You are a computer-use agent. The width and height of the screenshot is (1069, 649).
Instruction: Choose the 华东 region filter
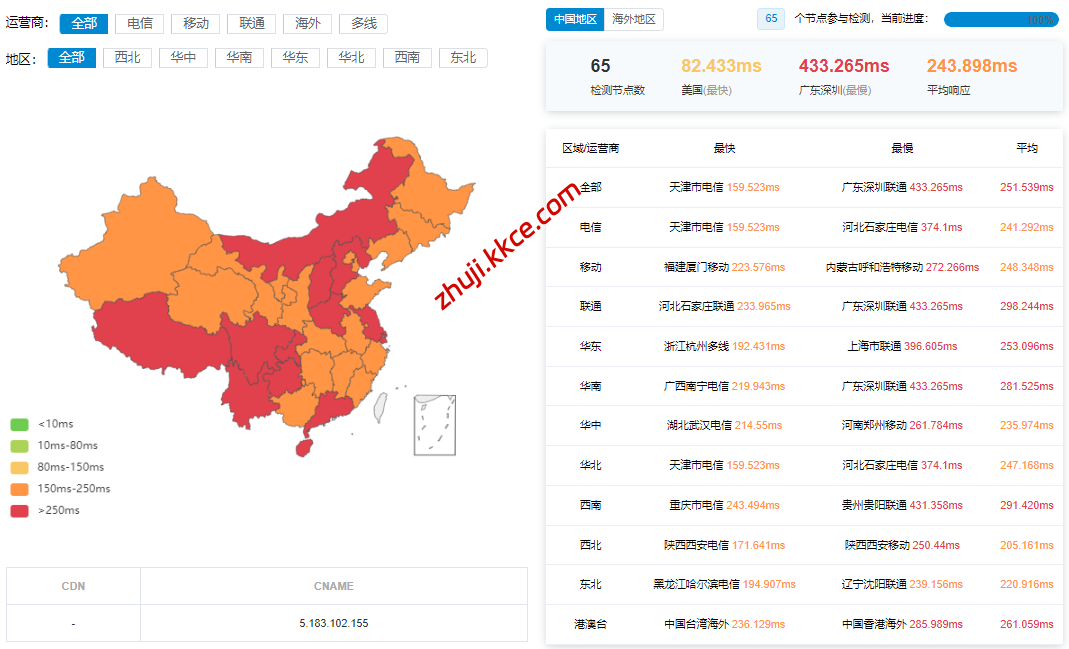coord(295,58)
